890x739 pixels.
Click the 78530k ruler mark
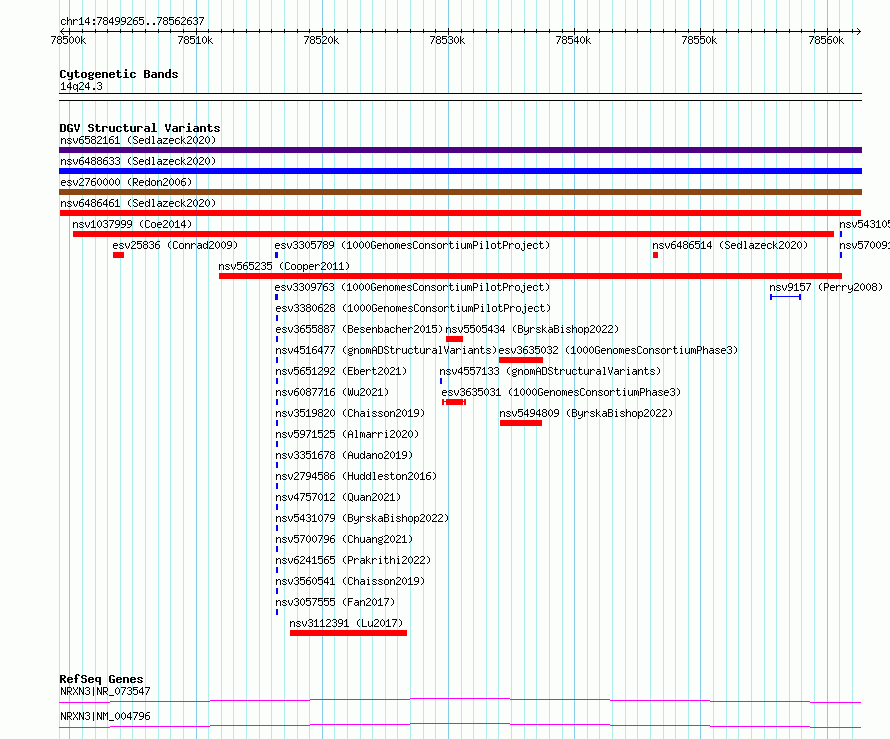pos(447,40)
